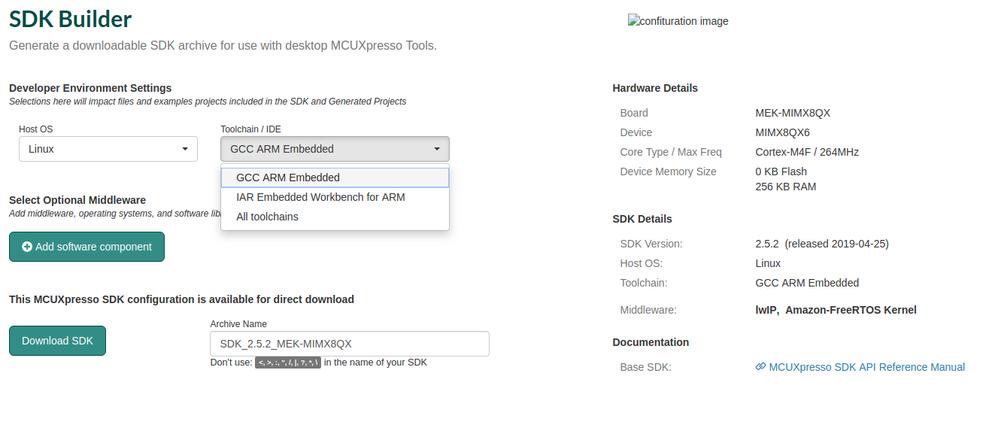
Task: Click the MEK-MIMX8QX board name
Action: point(792,113)
